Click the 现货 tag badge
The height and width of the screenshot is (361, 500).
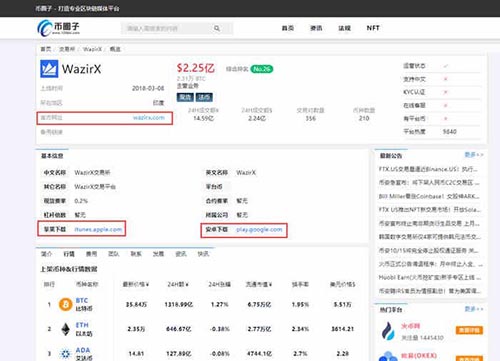pos(185,97)
